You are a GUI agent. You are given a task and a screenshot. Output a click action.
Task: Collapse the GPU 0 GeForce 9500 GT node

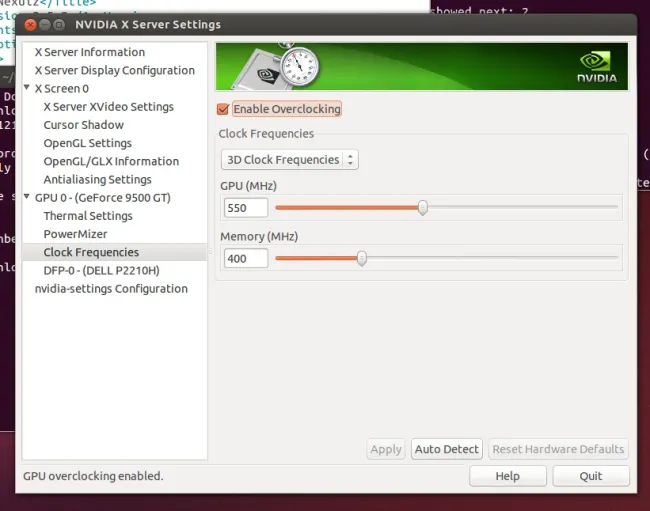click(x=27, y=196)
